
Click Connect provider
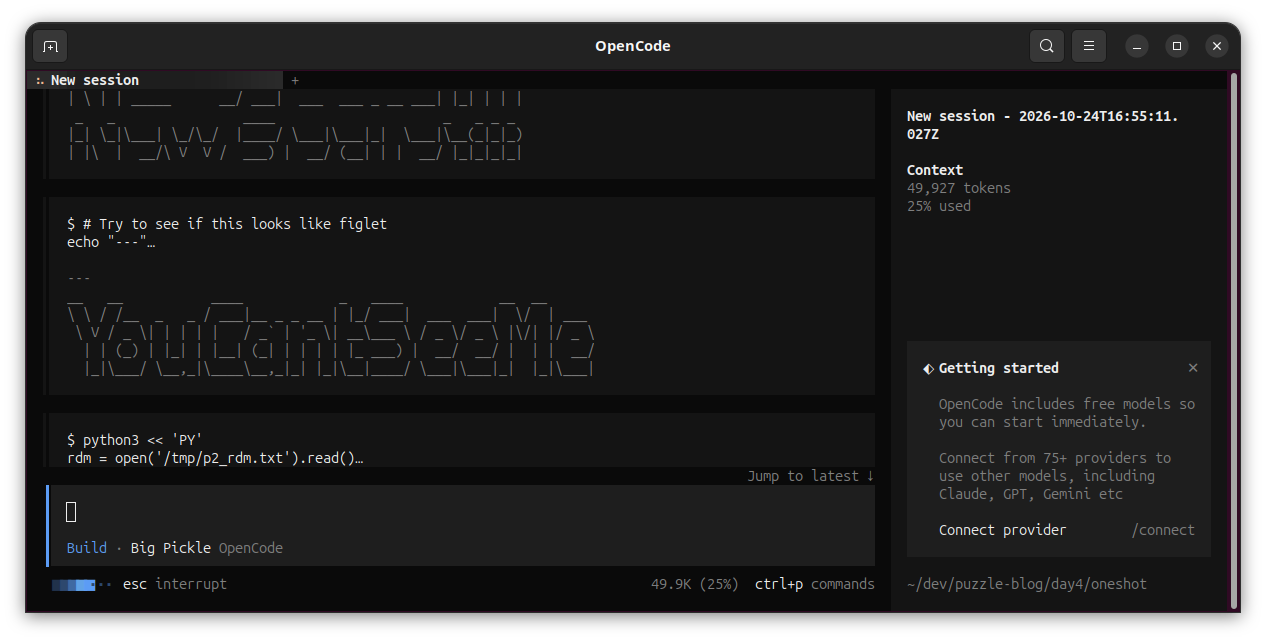pyautogui.click(x=1002, y=530)
